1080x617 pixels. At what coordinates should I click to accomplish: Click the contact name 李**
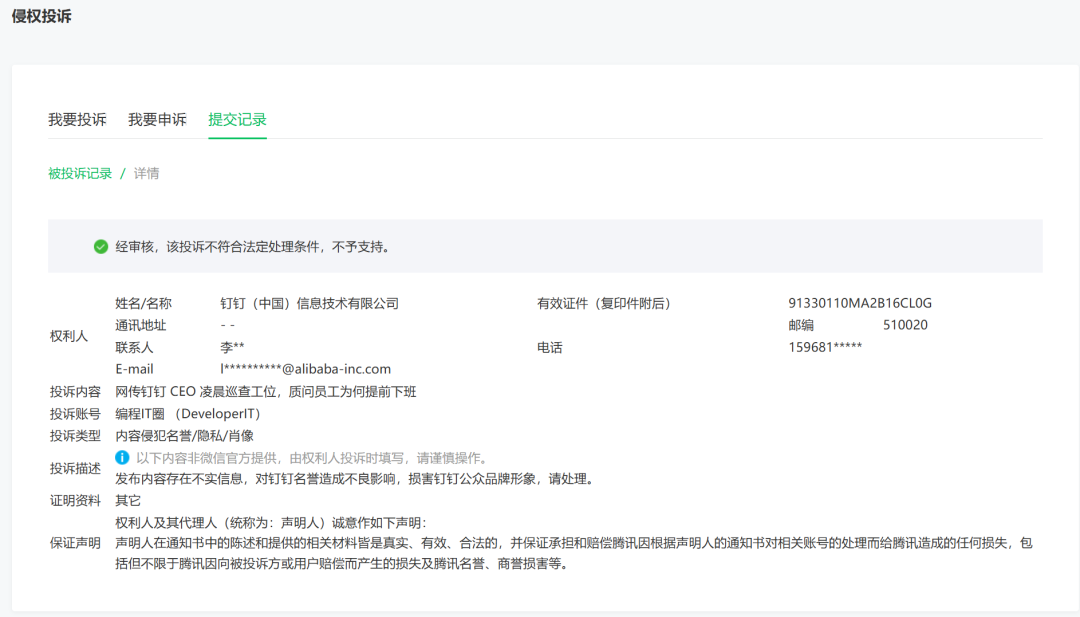click(232, 348)
